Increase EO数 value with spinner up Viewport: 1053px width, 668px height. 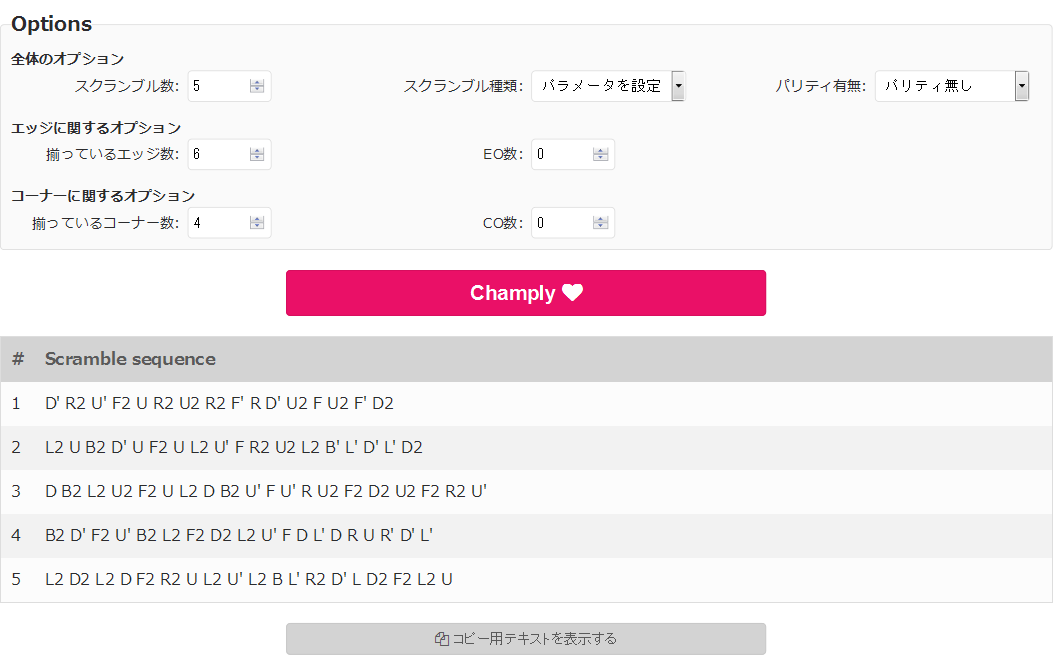click(x=600, y=151)
